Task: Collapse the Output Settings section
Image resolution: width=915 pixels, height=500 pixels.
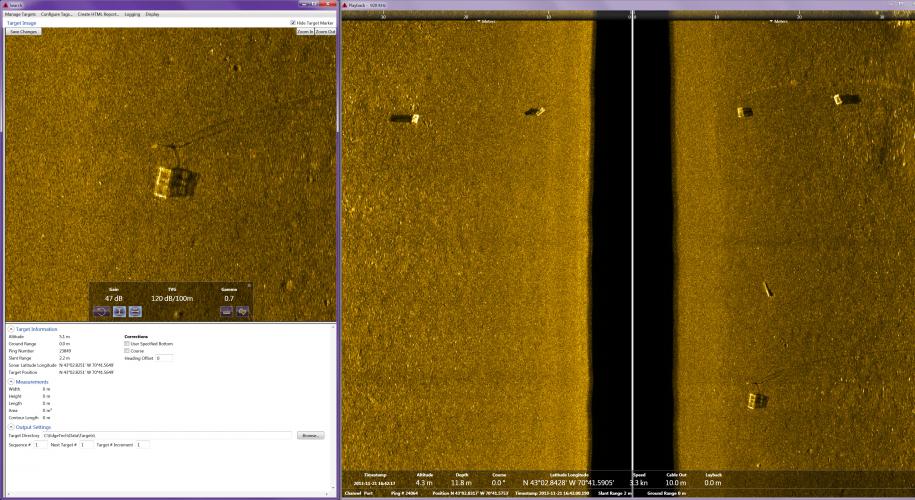Action: [11, 427]
